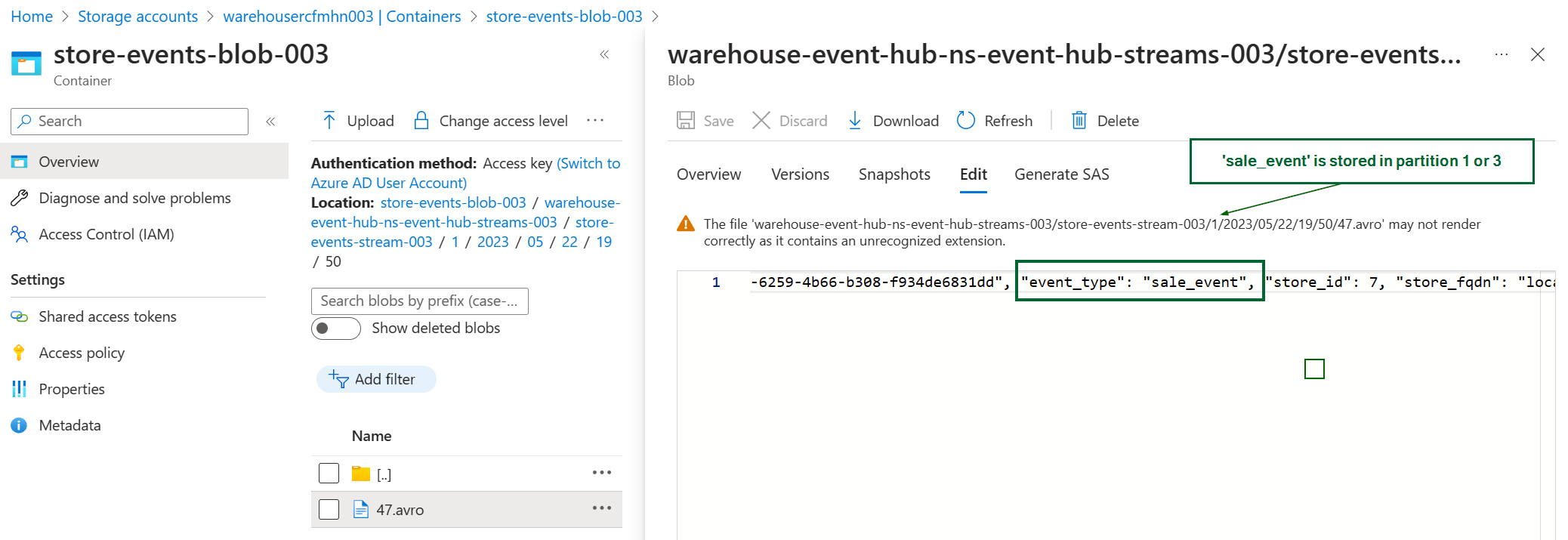The height and width of the screenshot is (540, 1568).
Task: Click the Search menu input field
Action: tap(130, 122)
